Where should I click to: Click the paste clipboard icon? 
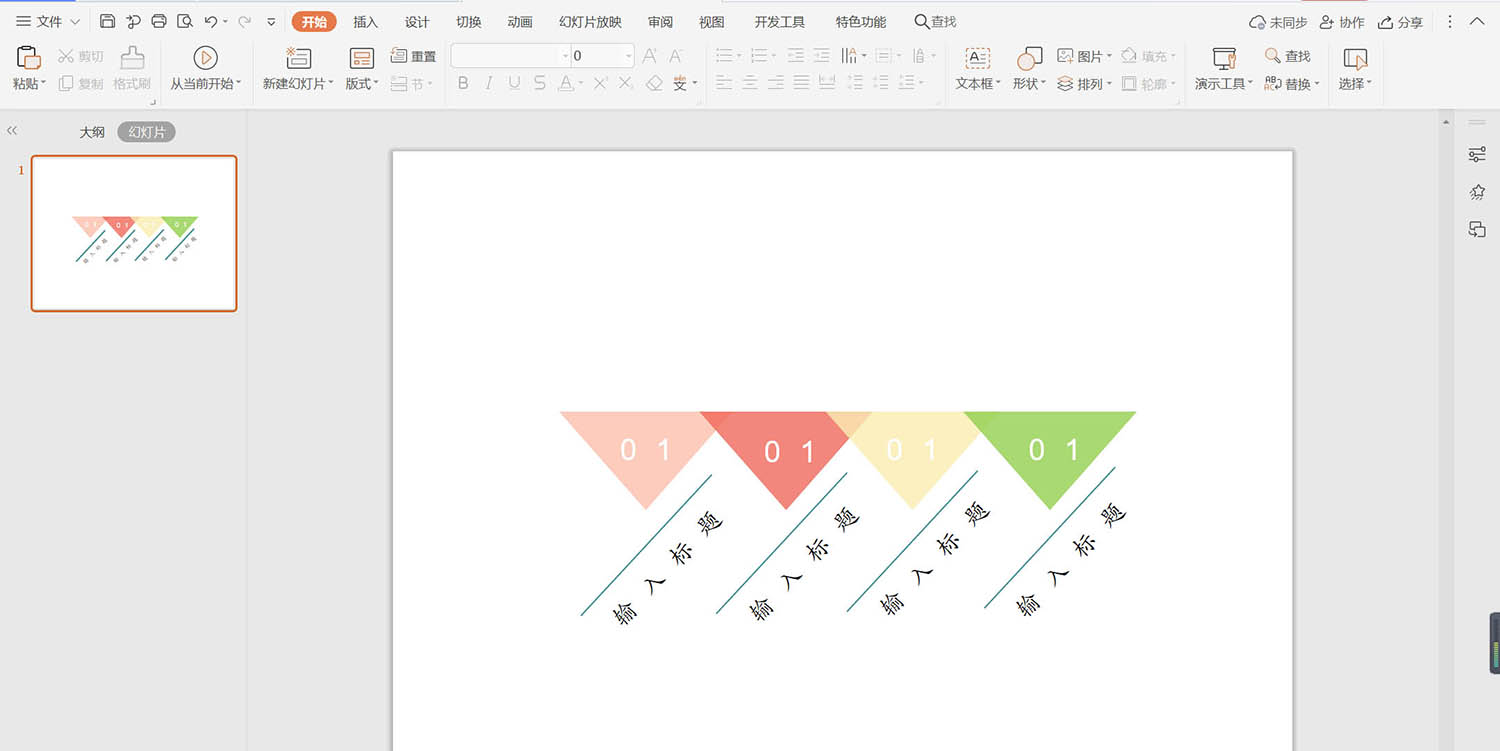[28, 58]
